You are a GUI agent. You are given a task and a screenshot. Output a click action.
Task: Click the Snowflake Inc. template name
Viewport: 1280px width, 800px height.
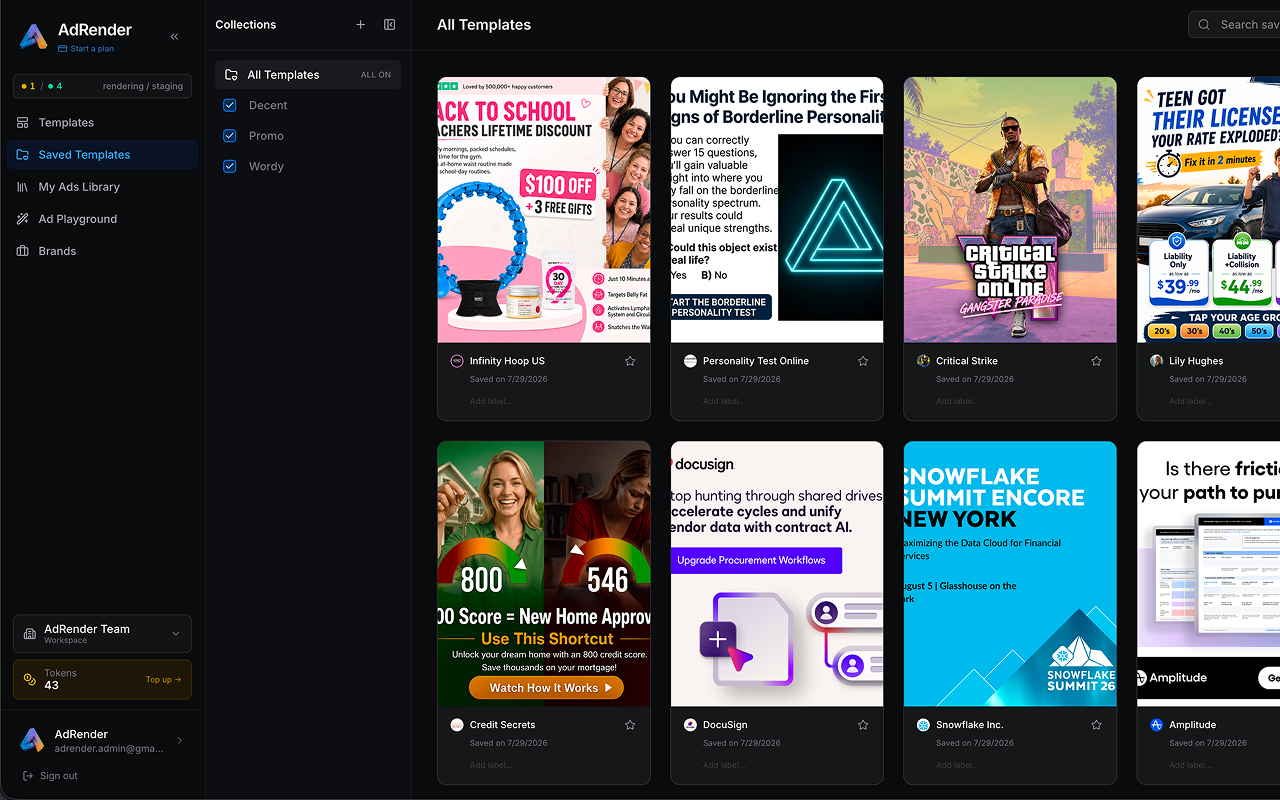point(970,725)
